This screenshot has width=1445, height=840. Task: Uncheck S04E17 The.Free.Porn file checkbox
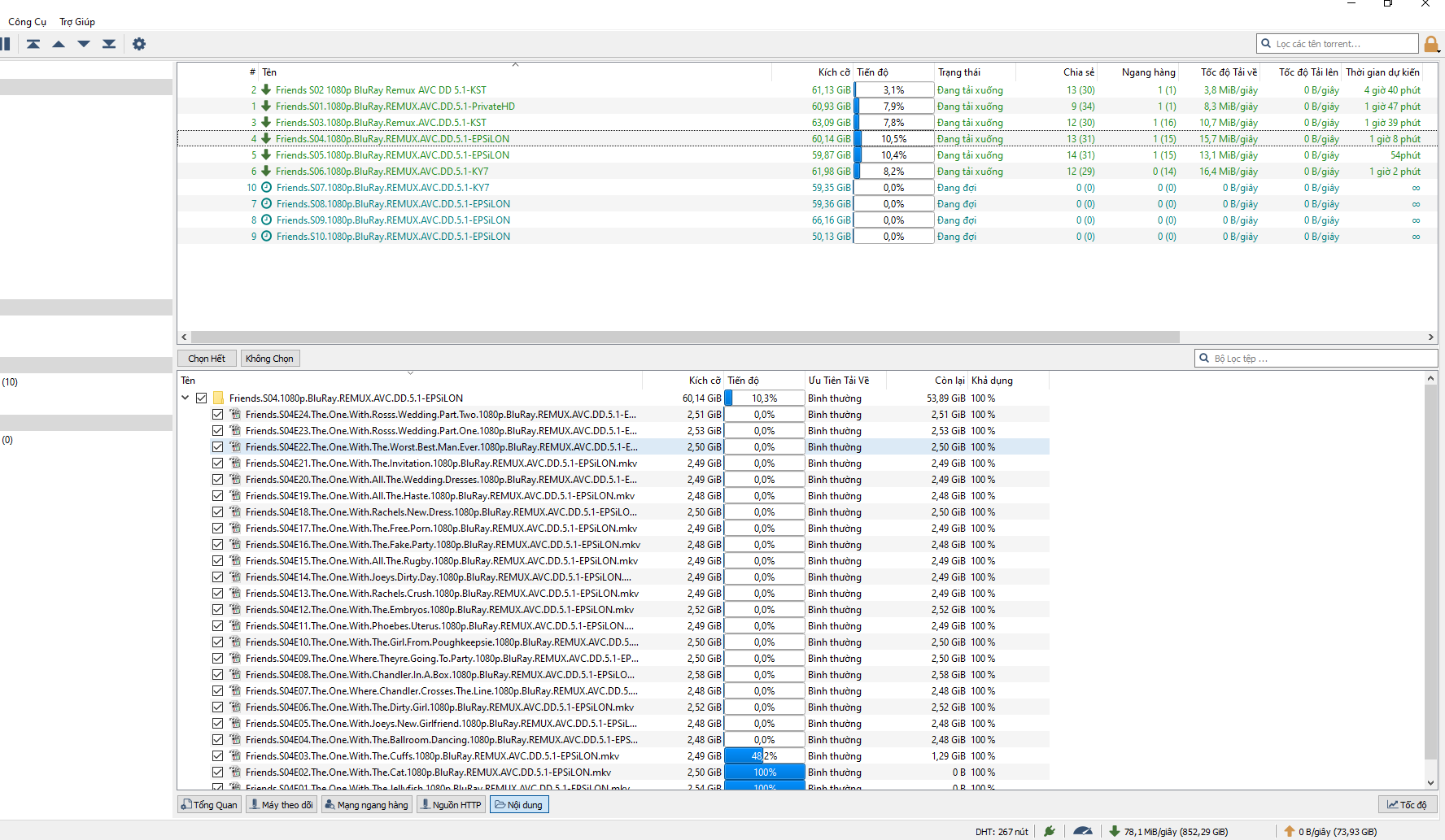pyautogui.click(x=217, y=528)
